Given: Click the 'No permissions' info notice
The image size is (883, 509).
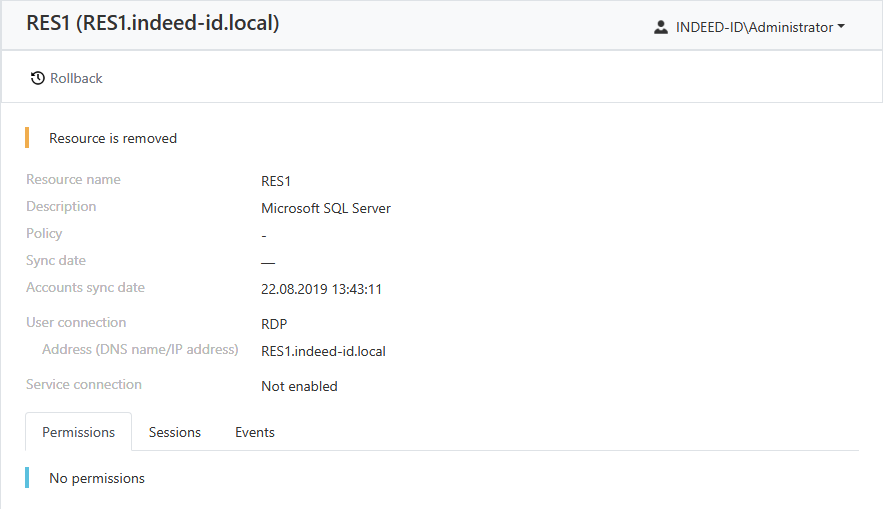Looking at the screenshot, I should (97, 478).
